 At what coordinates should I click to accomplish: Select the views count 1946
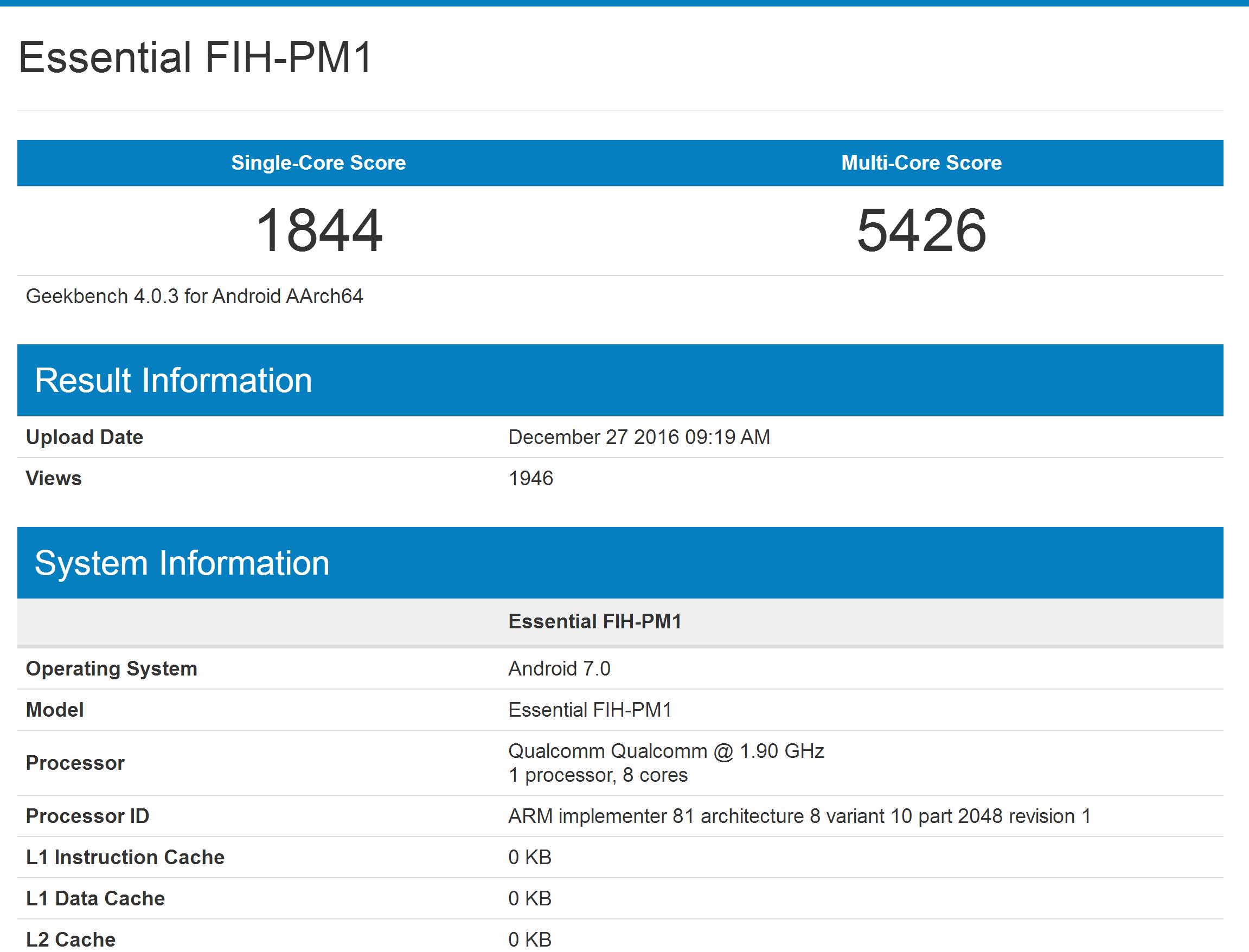pos(530,478)
